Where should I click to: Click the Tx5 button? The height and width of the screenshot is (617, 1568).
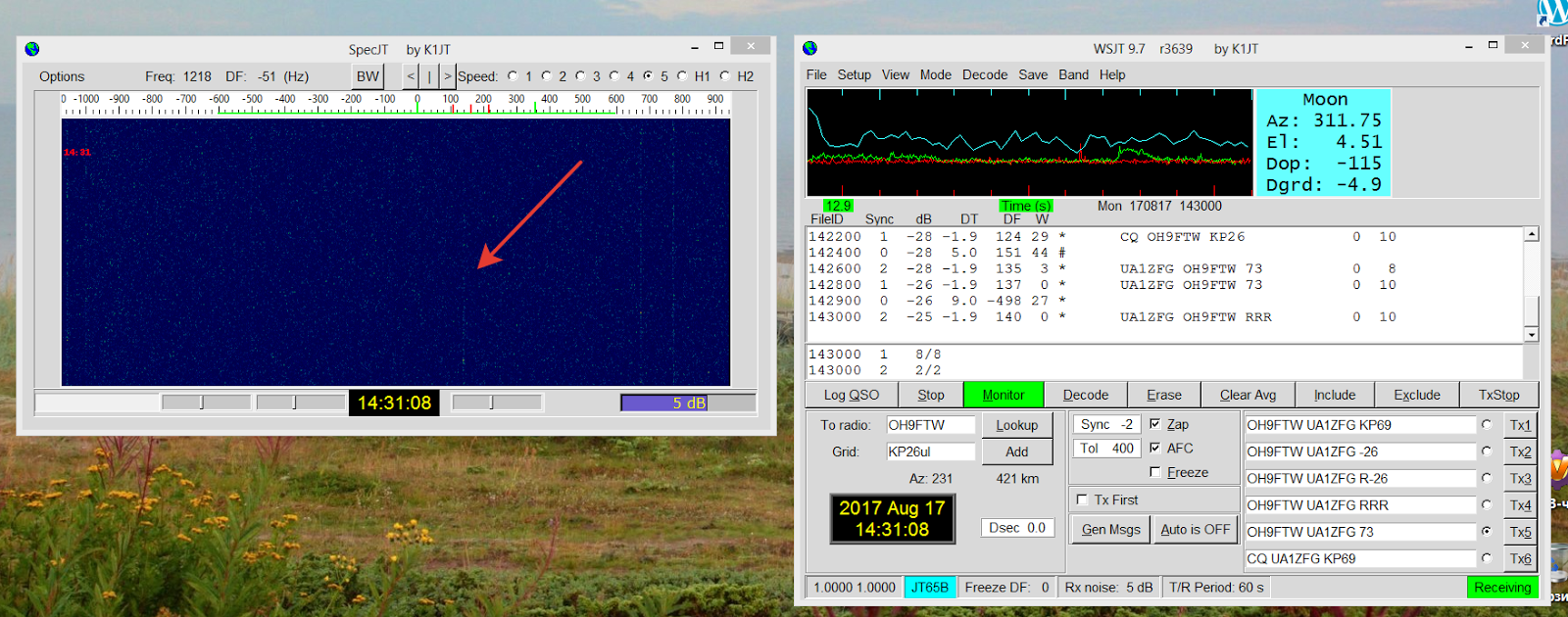point(1520,532)
